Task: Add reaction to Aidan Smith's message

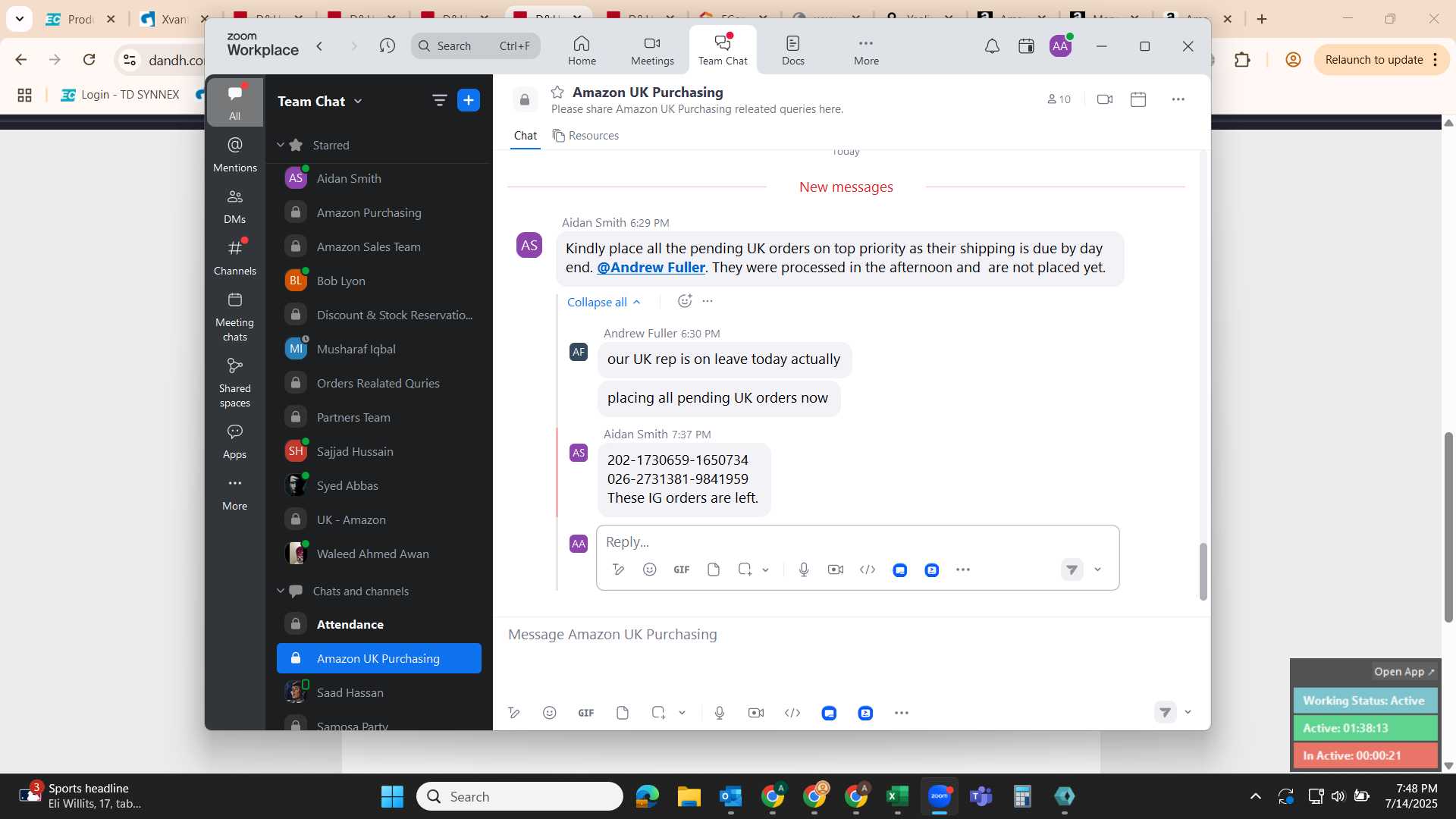Action: pyautogui.click(x=684, y=301)
